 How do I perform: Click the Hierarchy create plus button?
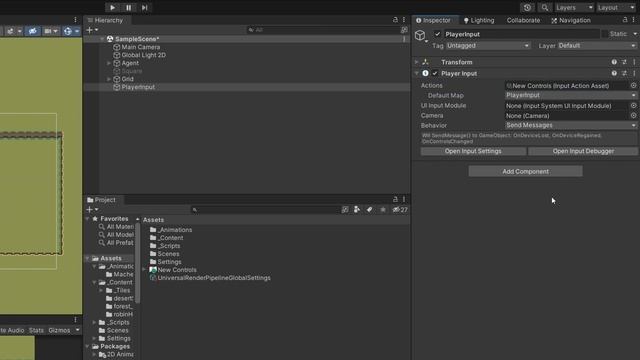pos(92,30)
